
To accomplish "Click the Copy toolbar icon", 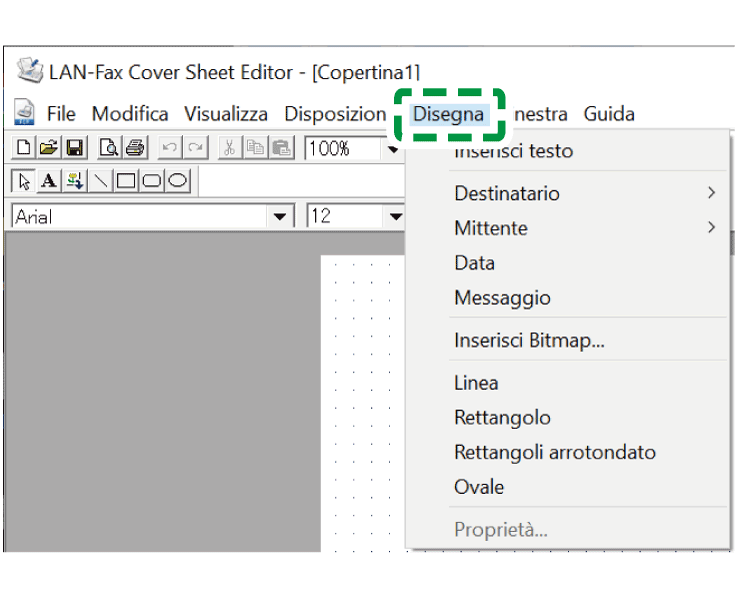I will tap(255, 148).
